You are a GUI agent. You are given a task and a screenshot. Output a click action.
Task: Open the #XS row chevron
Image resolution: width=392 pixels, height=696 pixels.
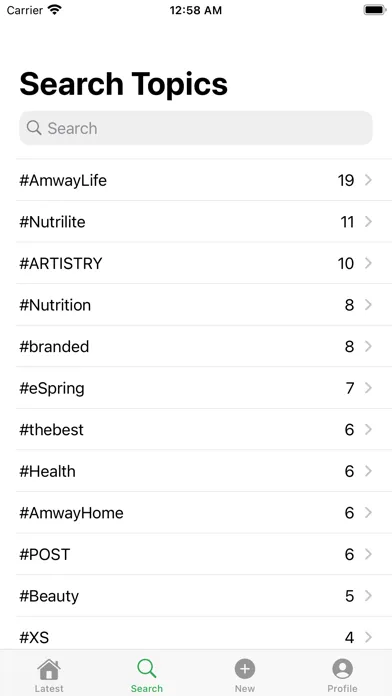[x=368, y=637]
